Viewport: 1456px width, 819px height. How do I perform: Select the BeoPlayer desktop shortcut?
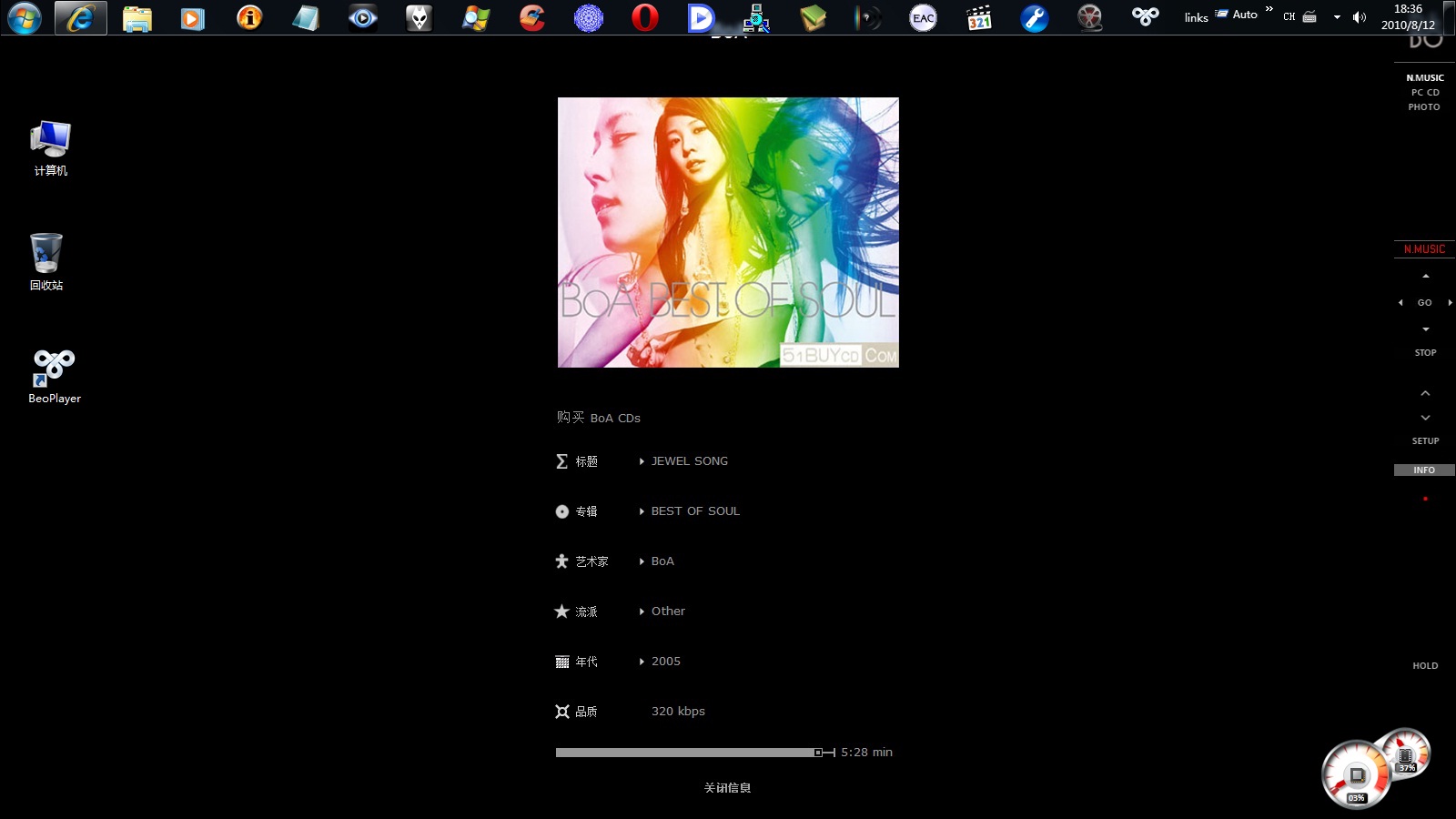[55, 377]
